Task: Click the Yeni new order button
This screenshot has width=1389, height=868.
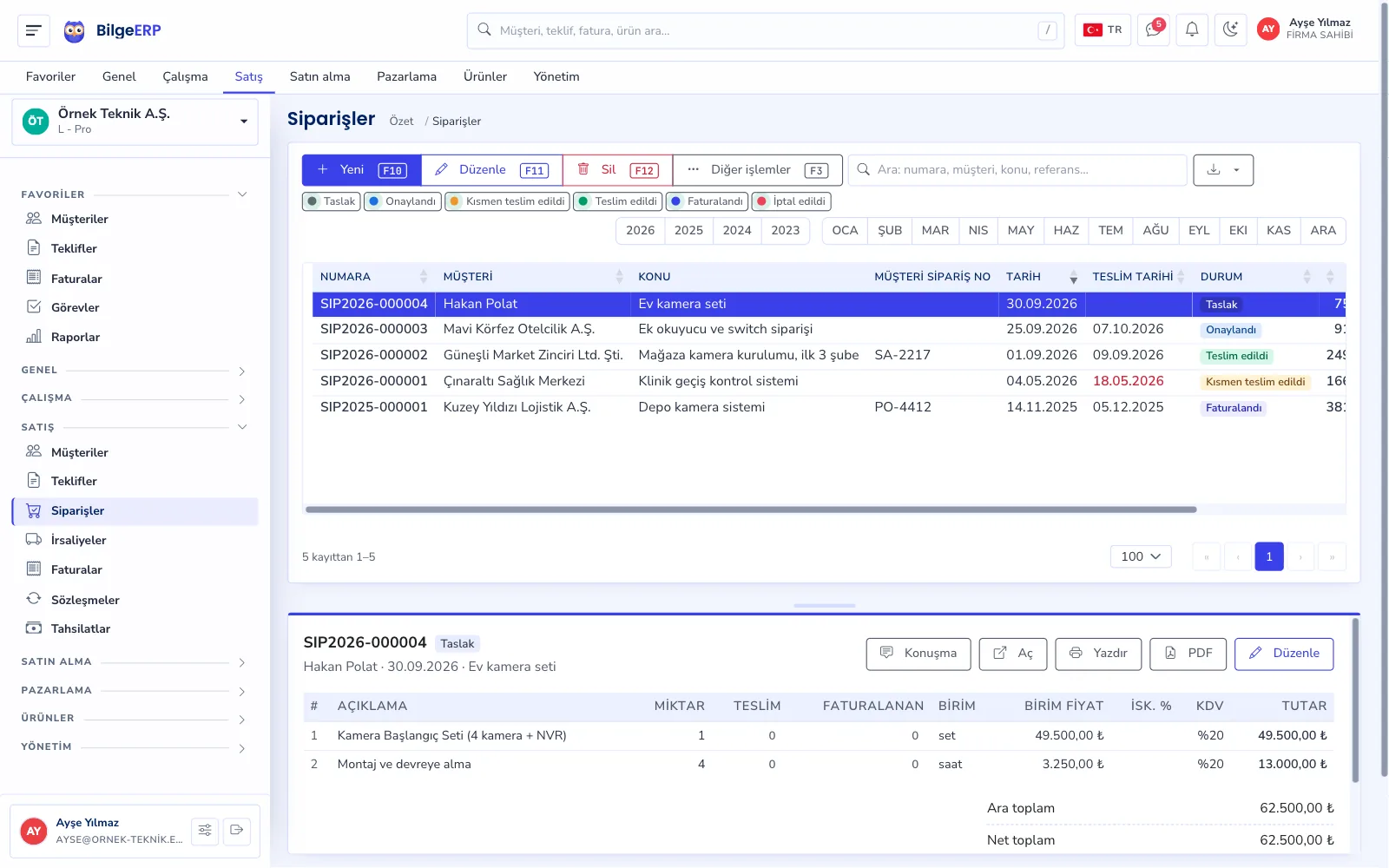Action: click(362, 170)
